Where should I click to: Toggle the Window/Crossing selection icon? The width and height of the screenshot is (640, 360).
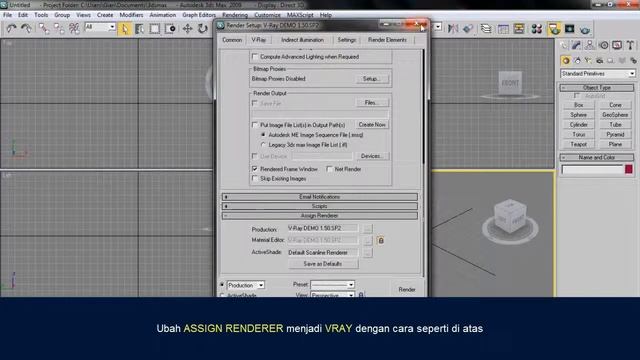tap(170, 29)
